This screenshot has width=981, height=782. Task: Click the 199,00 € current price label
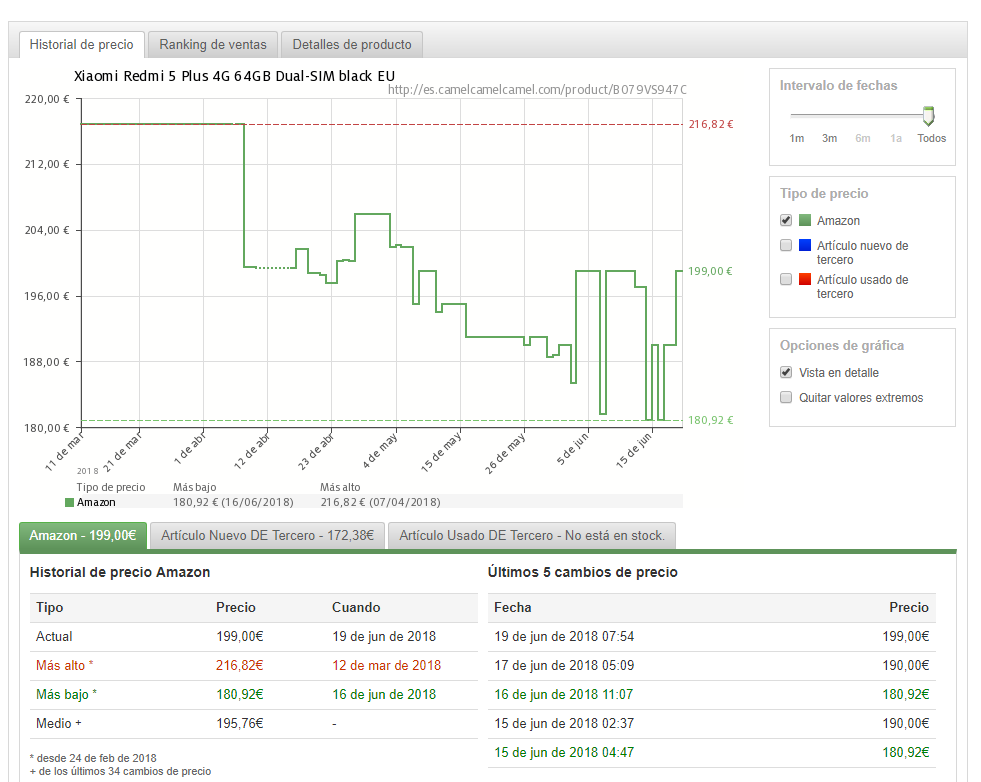click(710, 272)
